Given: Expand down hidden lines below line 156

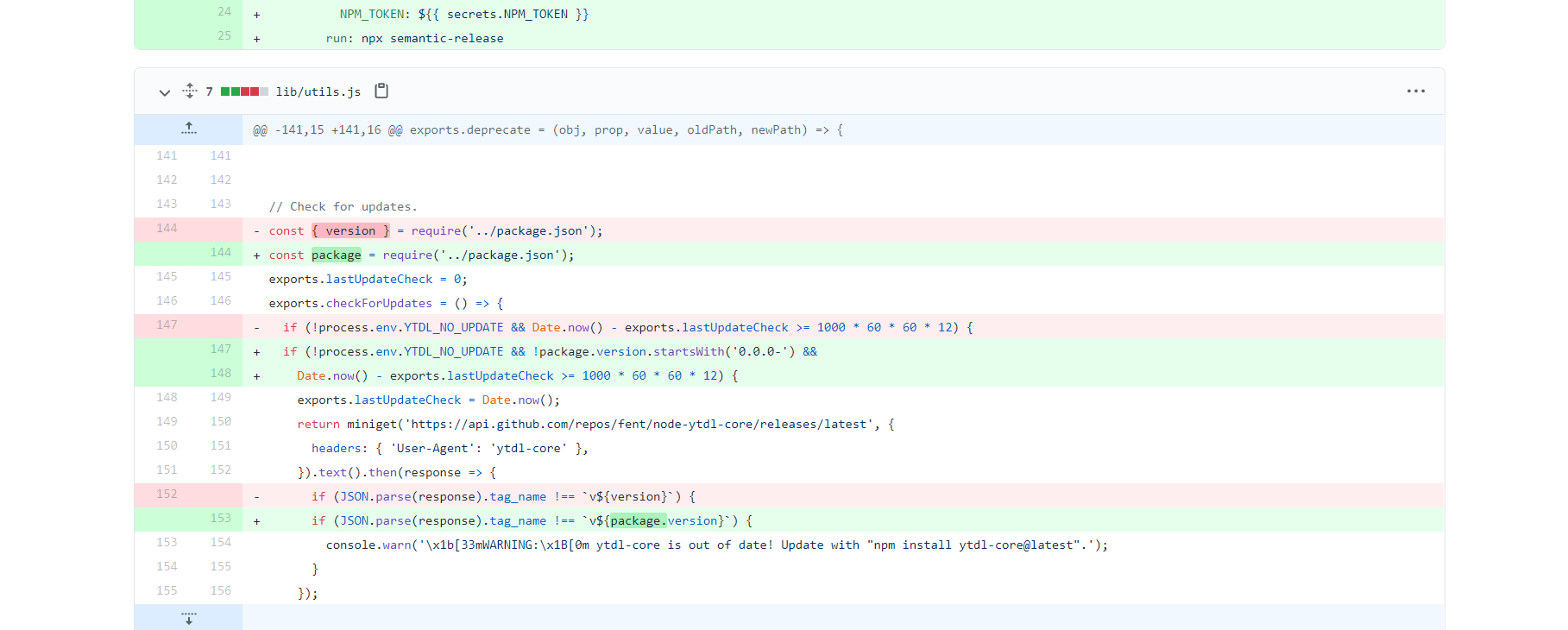Looking at the screenshot, I should click(189, 618).
